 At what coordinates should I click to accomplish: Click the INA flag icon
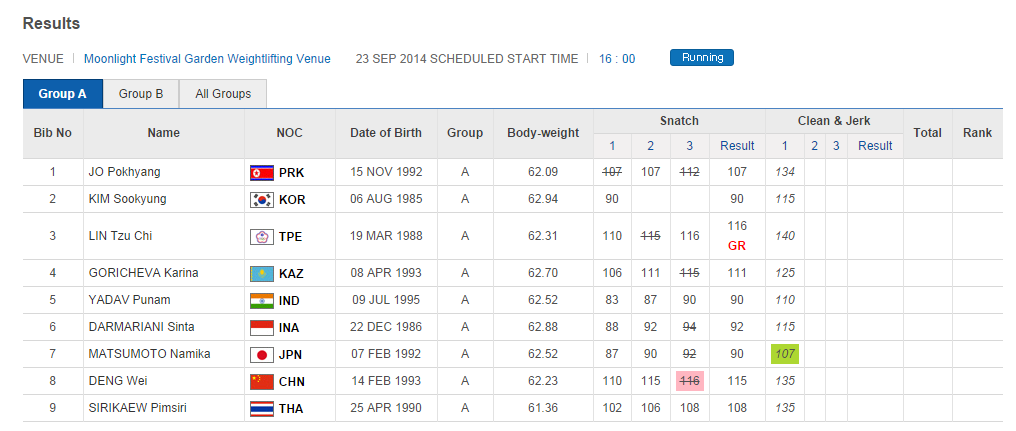(261, 328)
